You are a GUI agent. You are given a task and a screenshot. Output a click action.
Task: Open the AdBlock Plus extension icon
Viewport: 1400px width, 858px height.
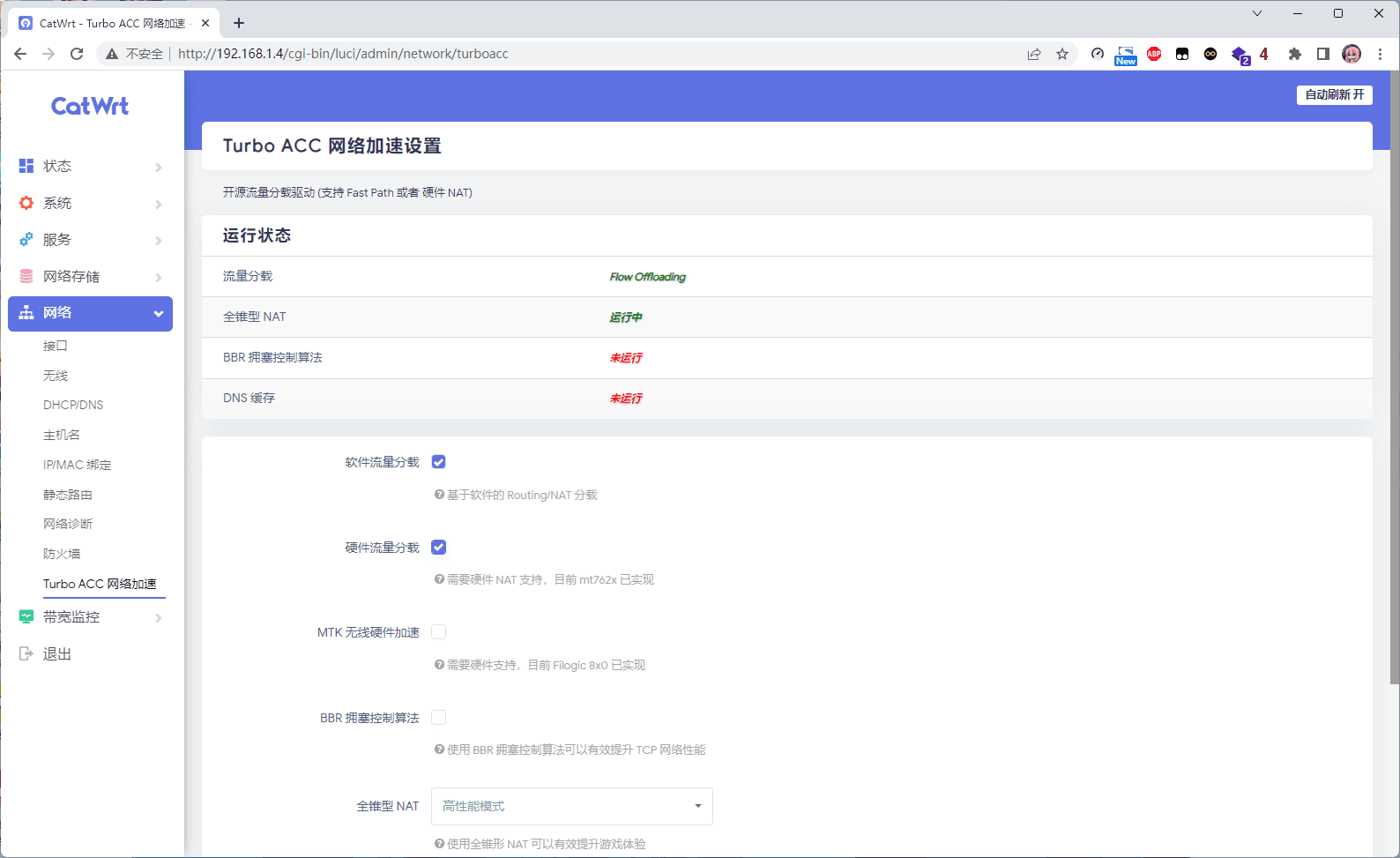pyautogui.click(x=1154, y=54)
